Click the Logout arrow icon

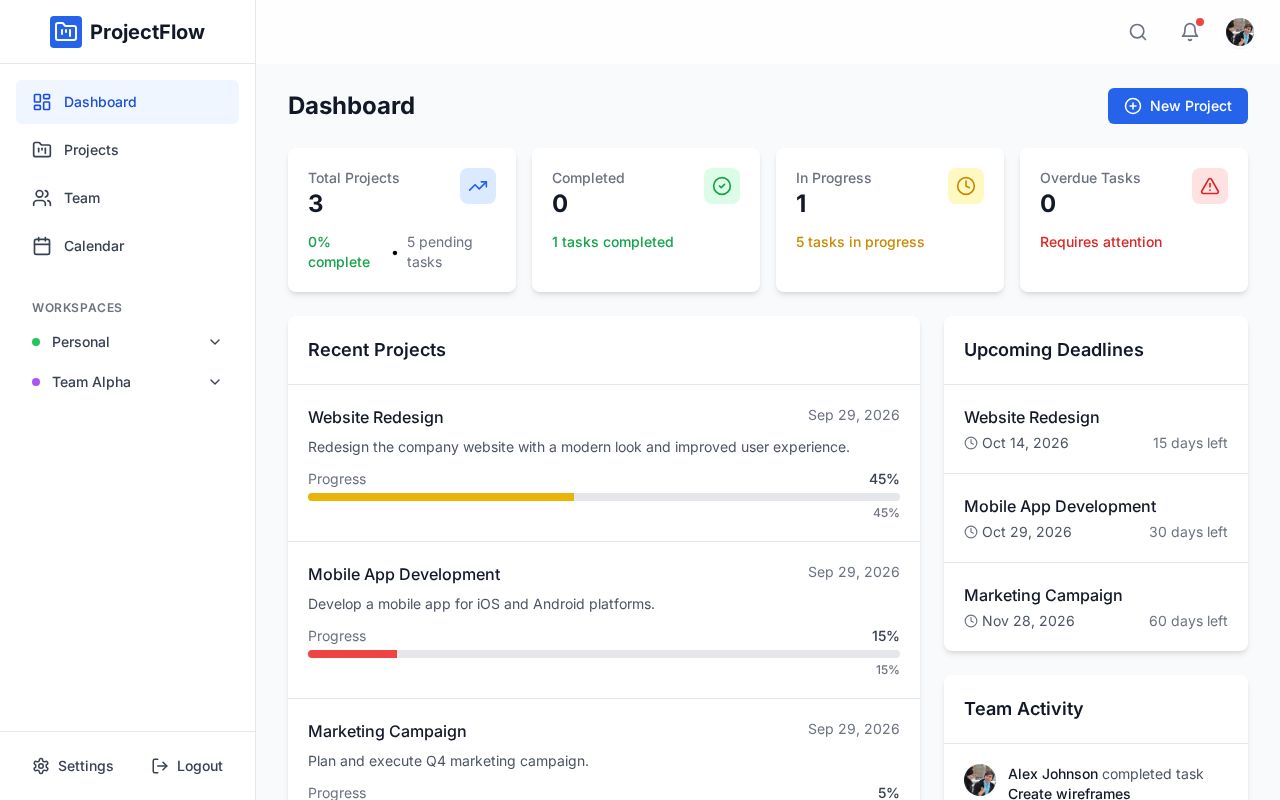160,766
